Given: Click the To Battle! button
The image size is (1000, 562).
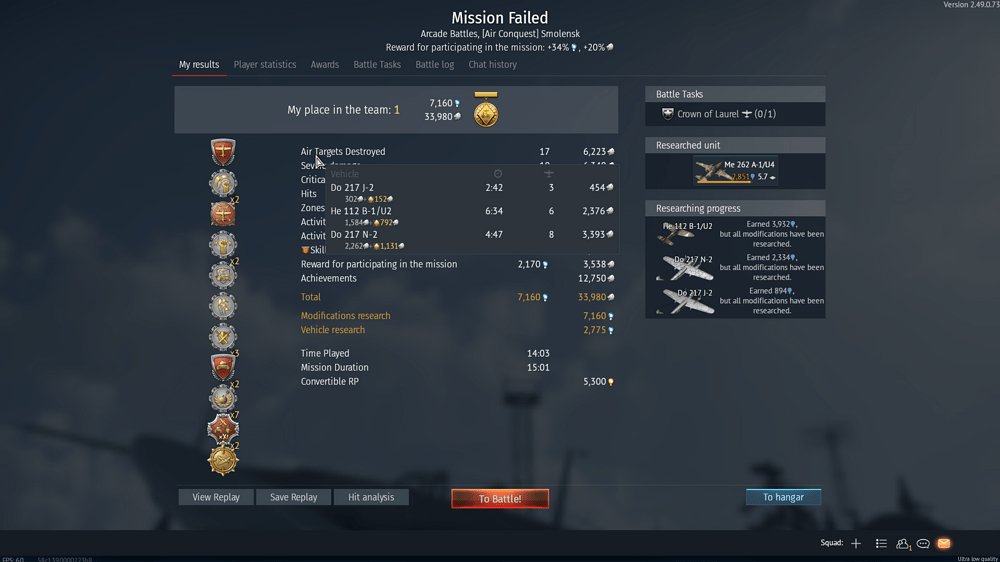Looking at the screenshot, I should [x=500, y=498].
